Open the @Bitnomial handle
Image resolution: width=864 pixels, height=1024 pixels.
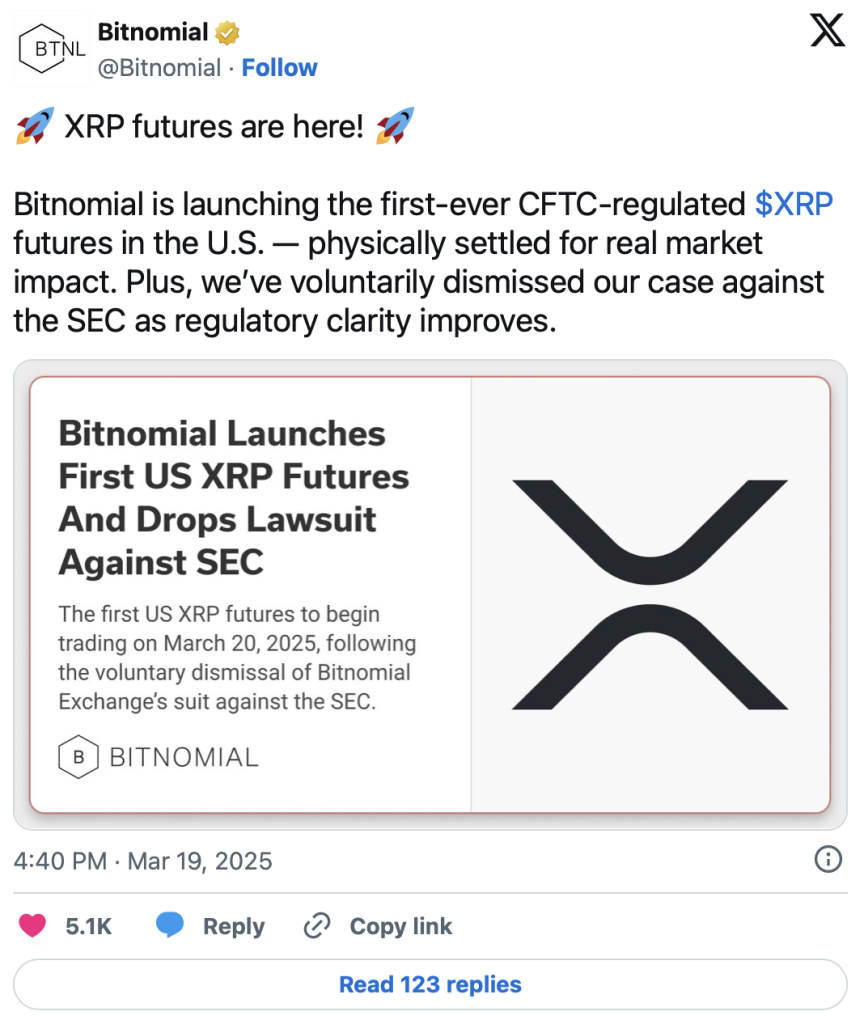click(159, 67)
